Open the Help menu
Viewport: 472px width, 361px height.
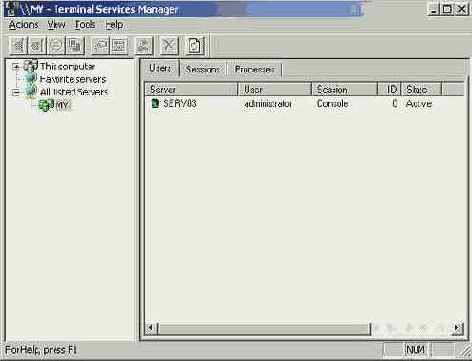coord(114,25)
